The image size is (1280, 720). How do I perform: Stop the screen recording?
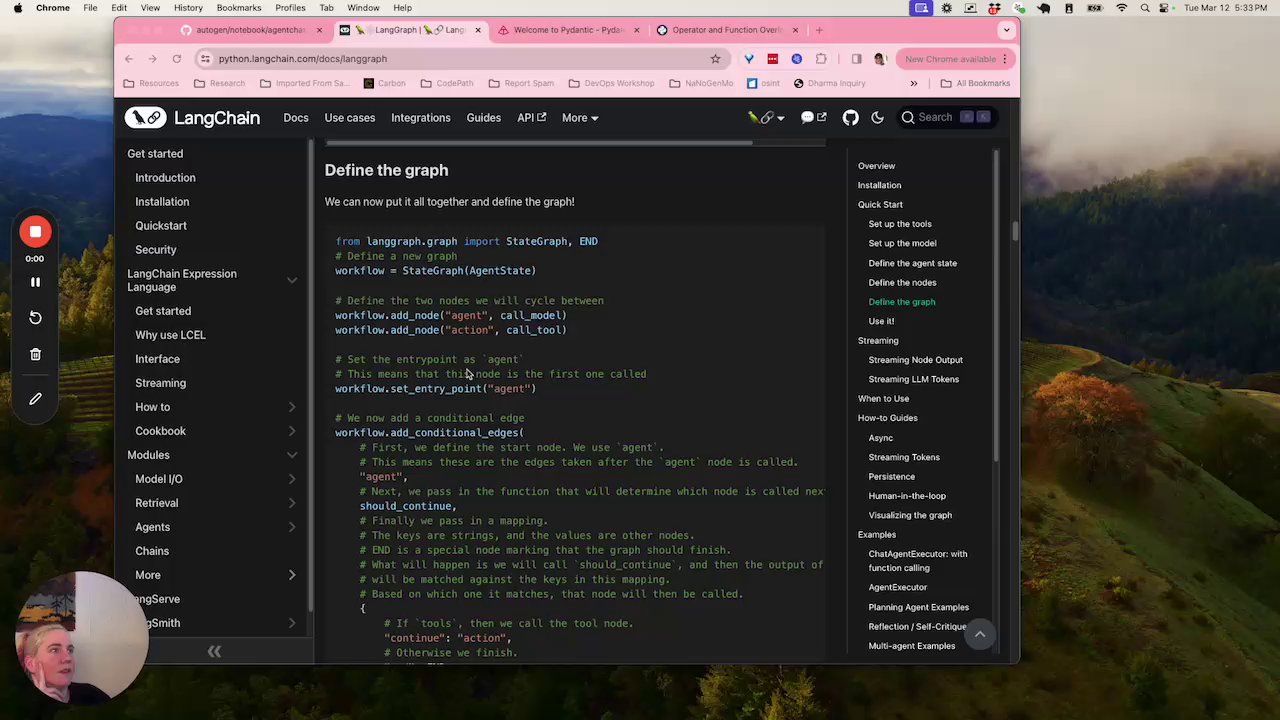coord(35,232)
